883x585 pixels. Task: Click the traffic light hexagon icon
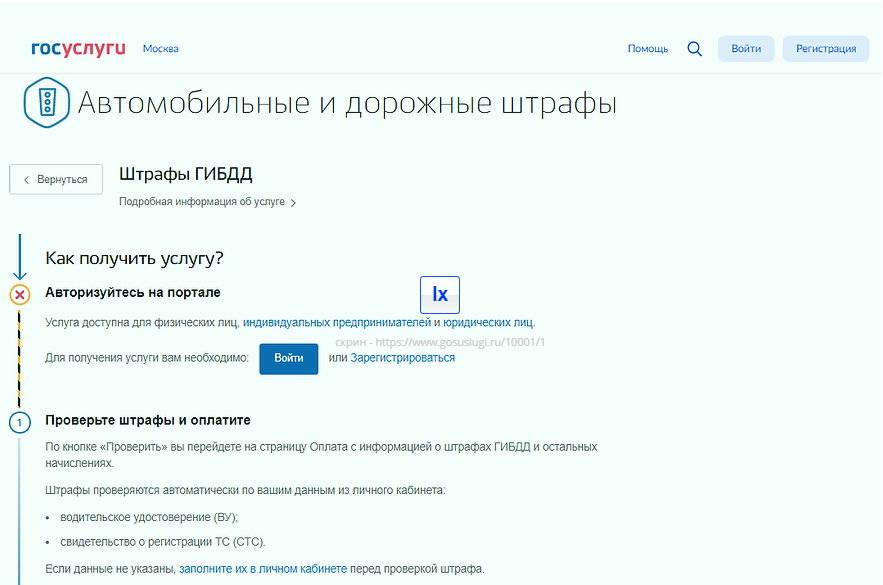click(x=46, y=103)
